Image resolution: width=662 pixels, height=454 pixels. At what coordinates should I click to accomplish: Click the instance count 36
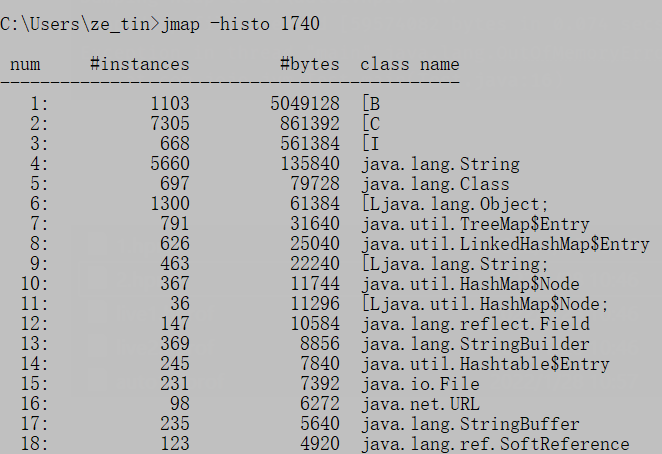[180, 303]
